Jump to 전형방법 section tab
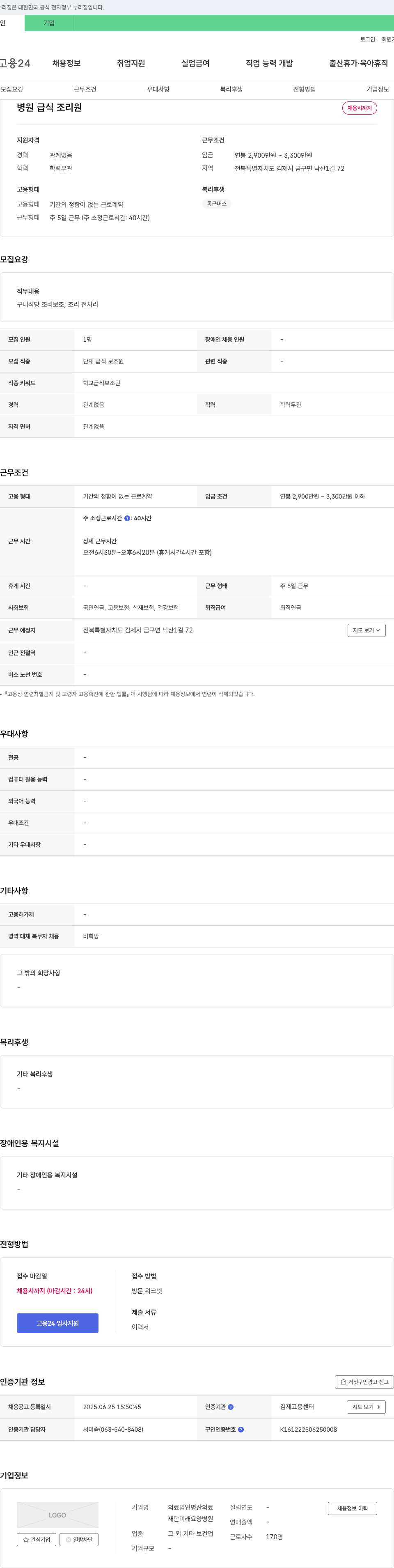 [x=305, y=89]
